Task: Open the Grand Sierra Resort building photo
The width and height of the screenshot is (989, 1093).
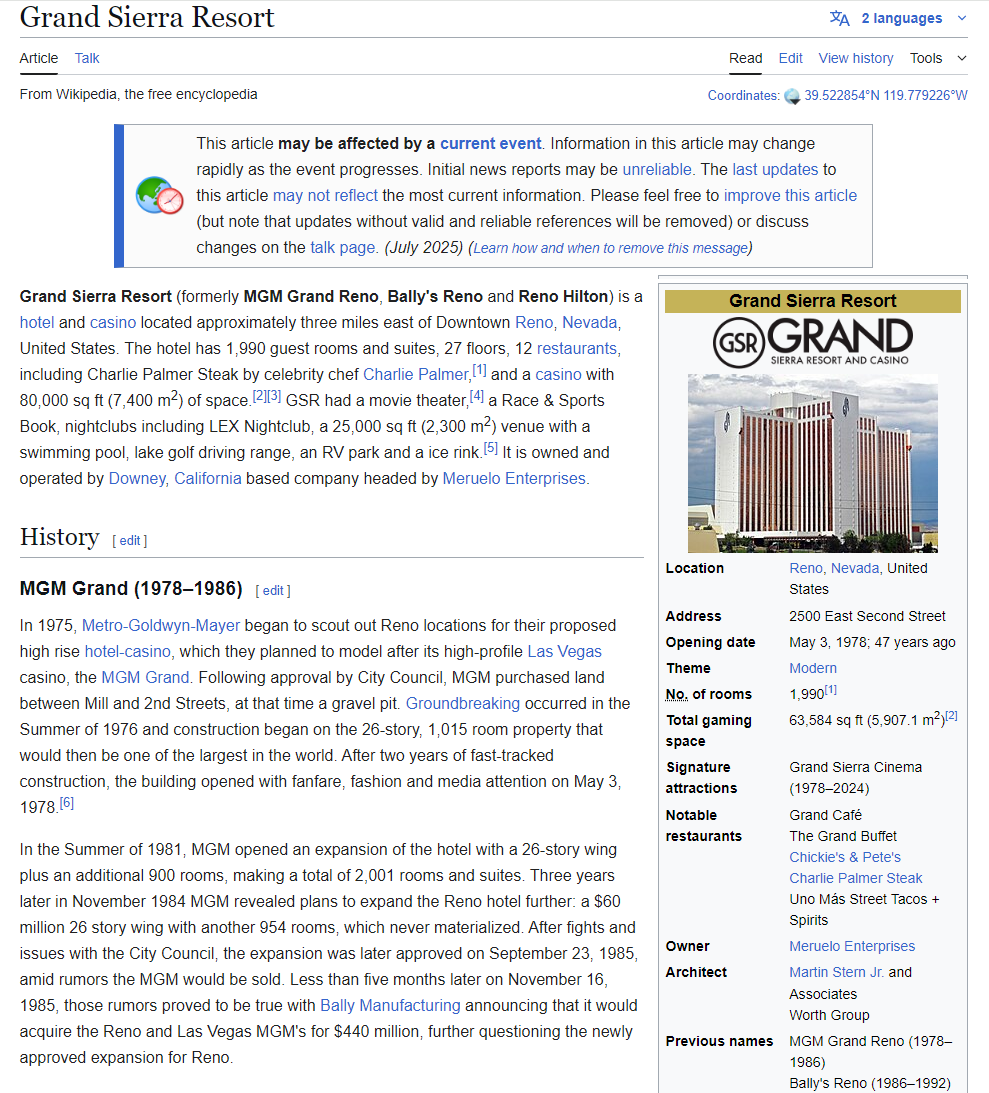Action: 813,463
